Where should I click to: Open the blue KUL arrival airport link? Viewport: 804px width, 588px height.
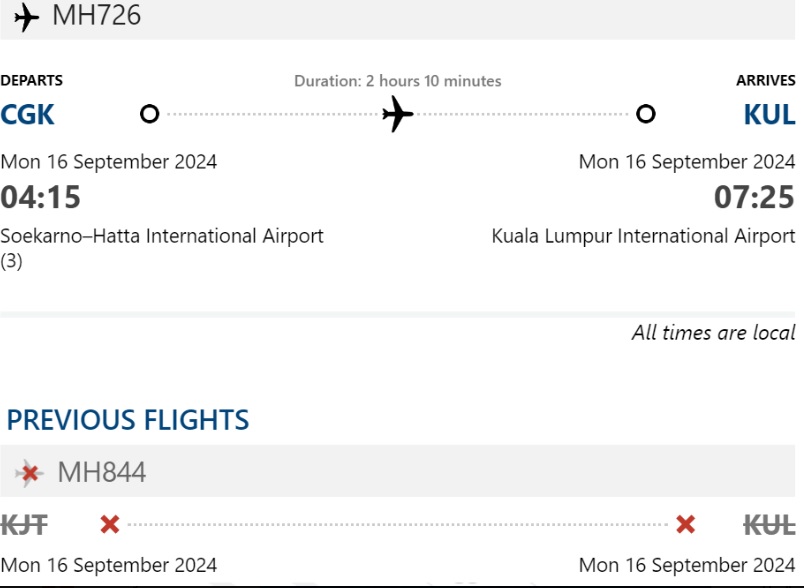pyautogui.click(x=769, y=114)
